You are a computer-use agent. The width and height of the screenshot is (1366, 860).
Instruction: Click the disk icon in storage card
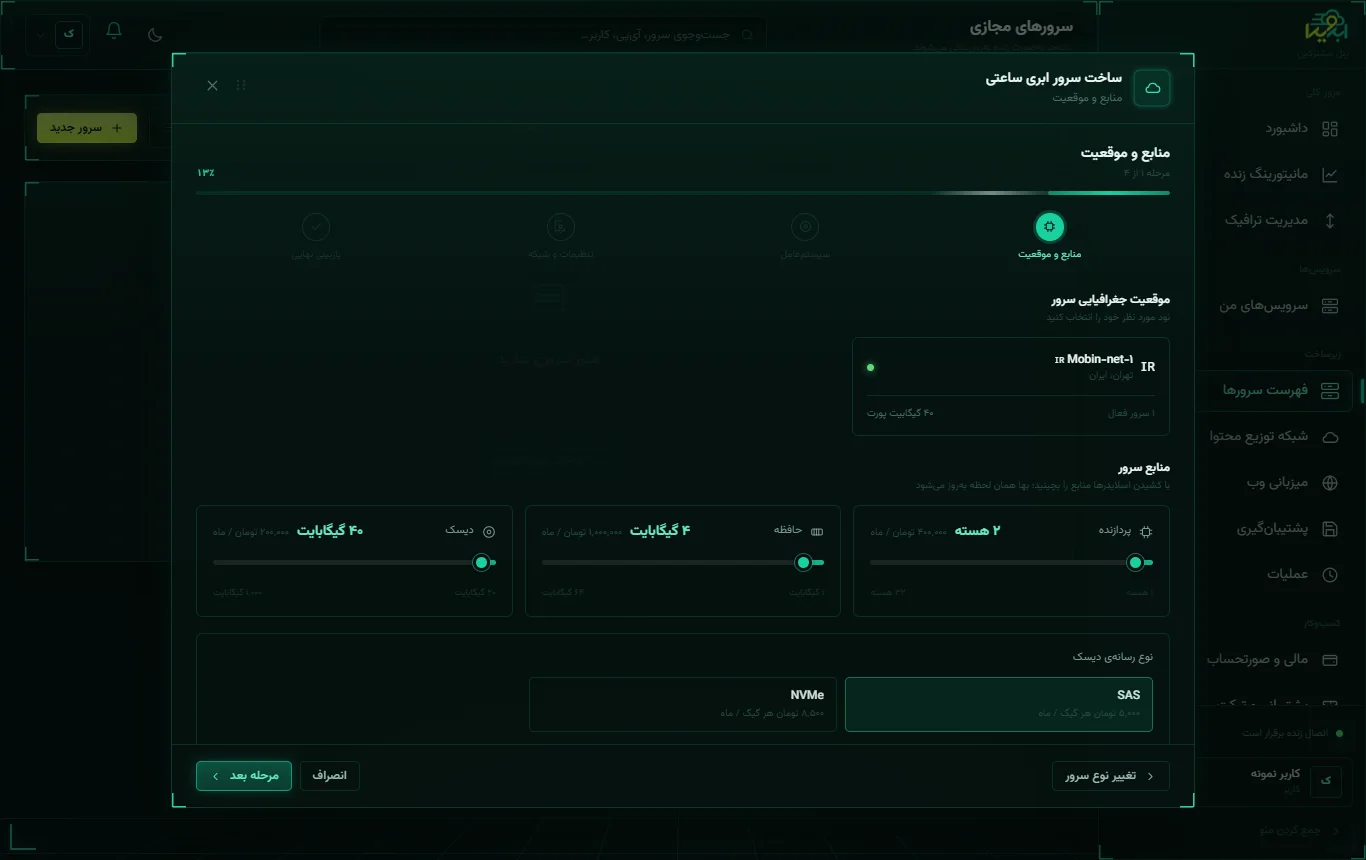click(489, 531)
